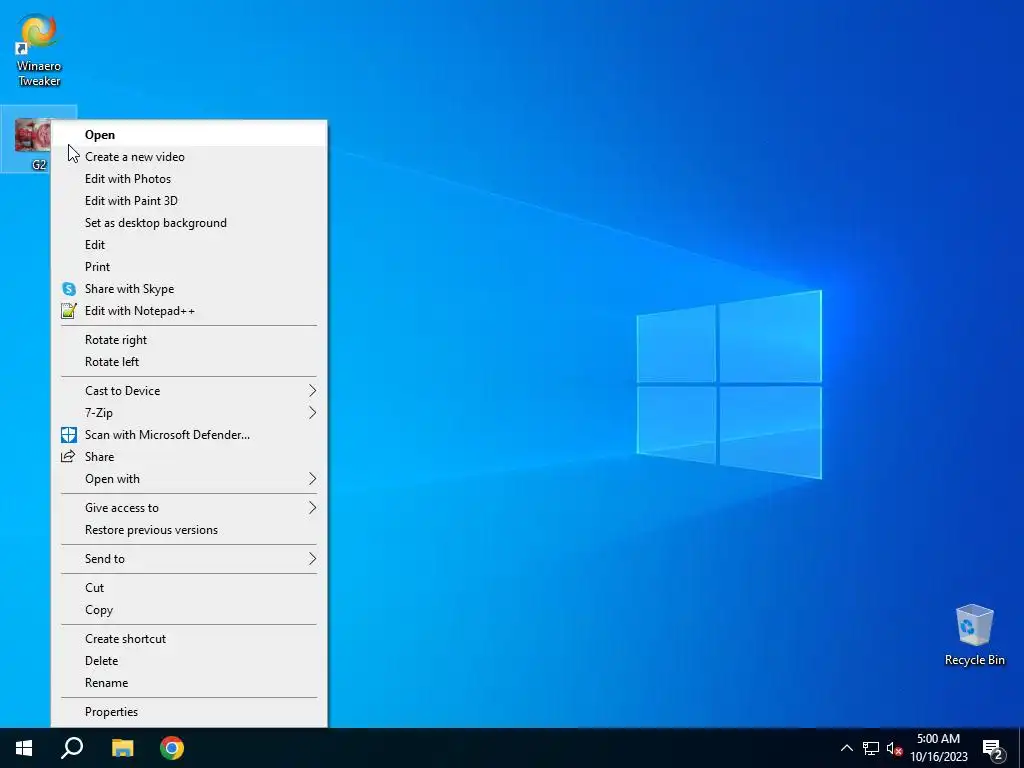Open the Windows Start menu
Viewport: 1024px width, 768px height.
(x=24, y=748)
